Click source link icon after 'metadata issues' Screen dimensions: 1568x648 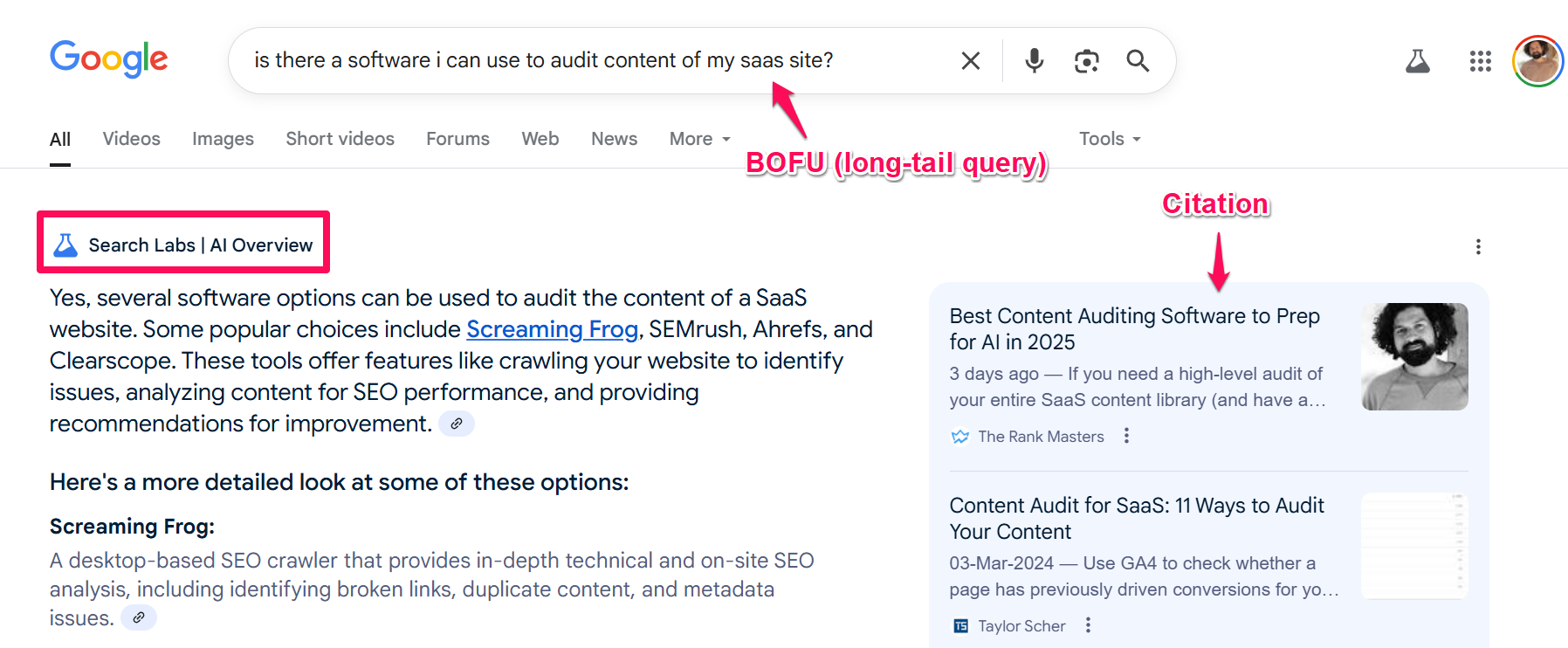138,617
